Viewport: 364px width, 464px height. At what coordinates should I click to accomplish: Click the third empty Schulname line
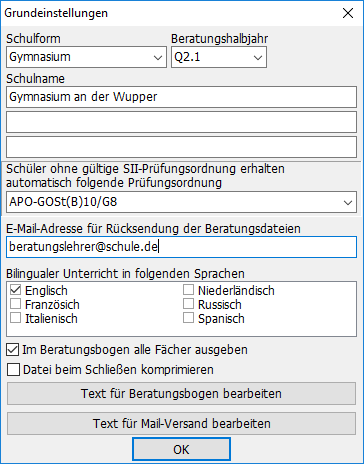pyautogui.click(x=181, y=147)
